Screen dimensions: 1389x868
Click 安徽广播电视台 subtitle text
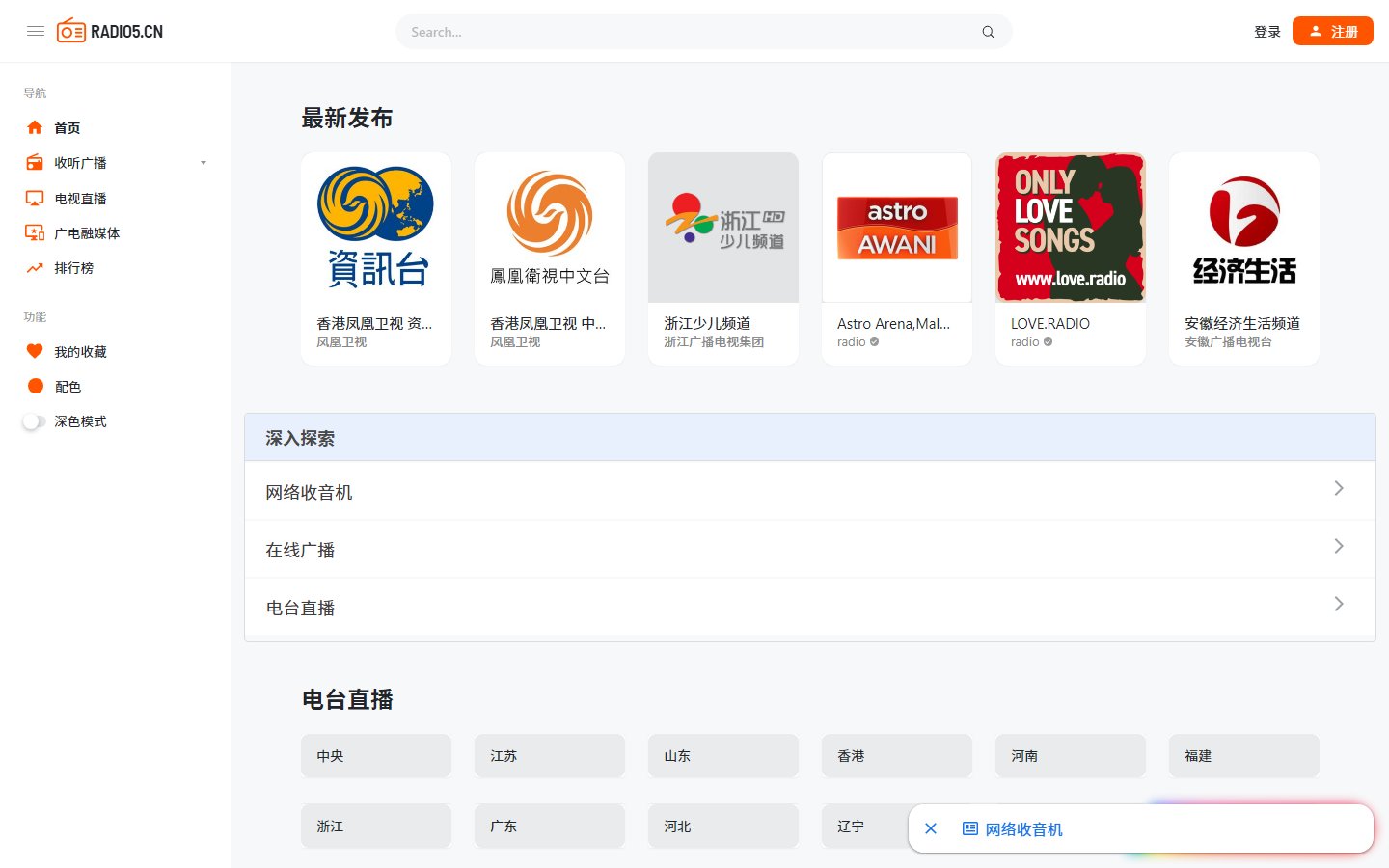point(1228,341)
